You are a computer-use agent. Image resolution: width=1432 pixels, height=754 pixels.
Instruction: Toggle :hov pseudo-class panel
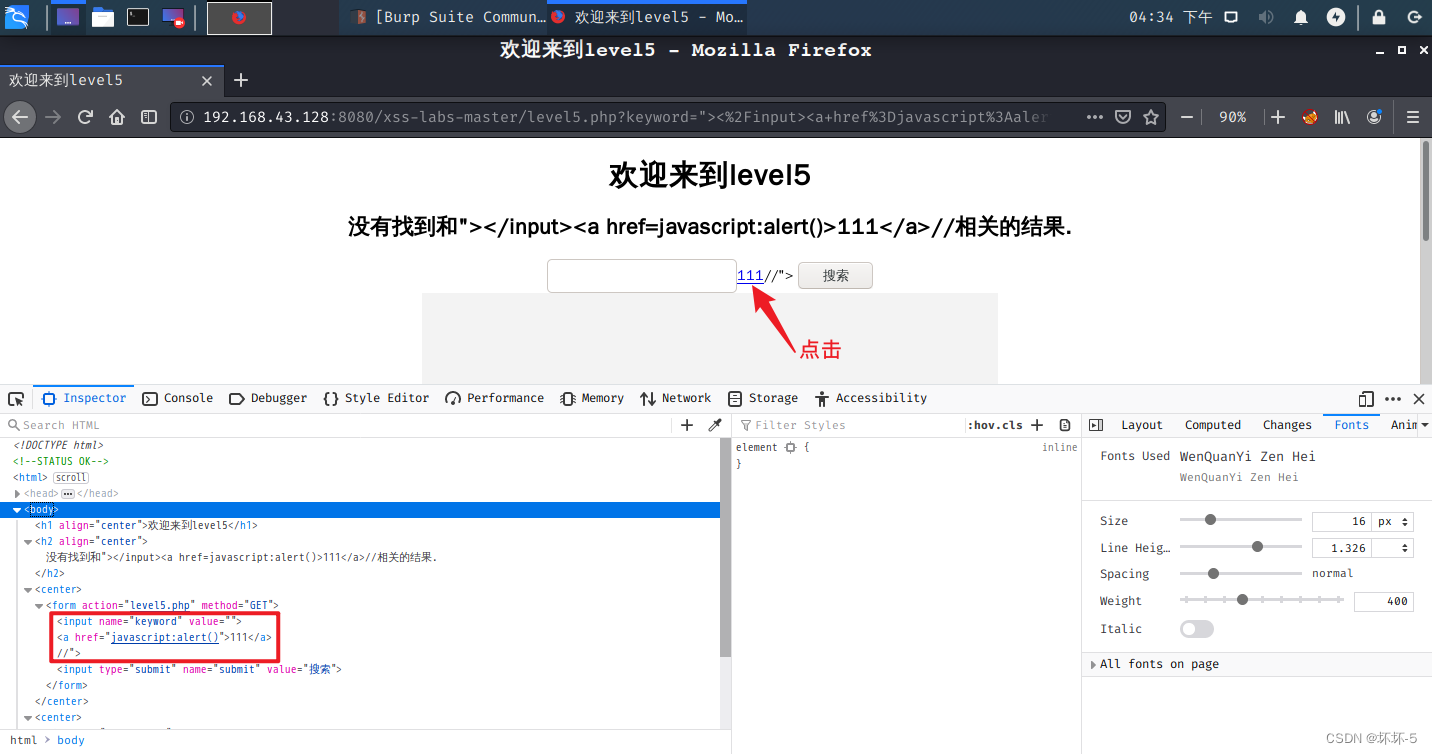tap(980, 425)
